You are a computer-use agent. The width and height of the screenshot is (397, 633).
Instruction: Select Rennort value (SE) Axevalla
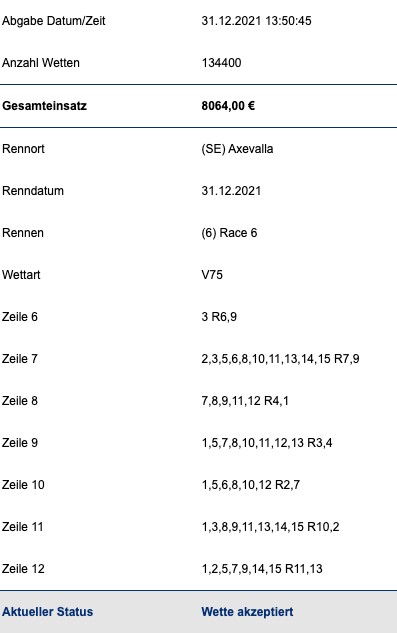tap(237, 149)
